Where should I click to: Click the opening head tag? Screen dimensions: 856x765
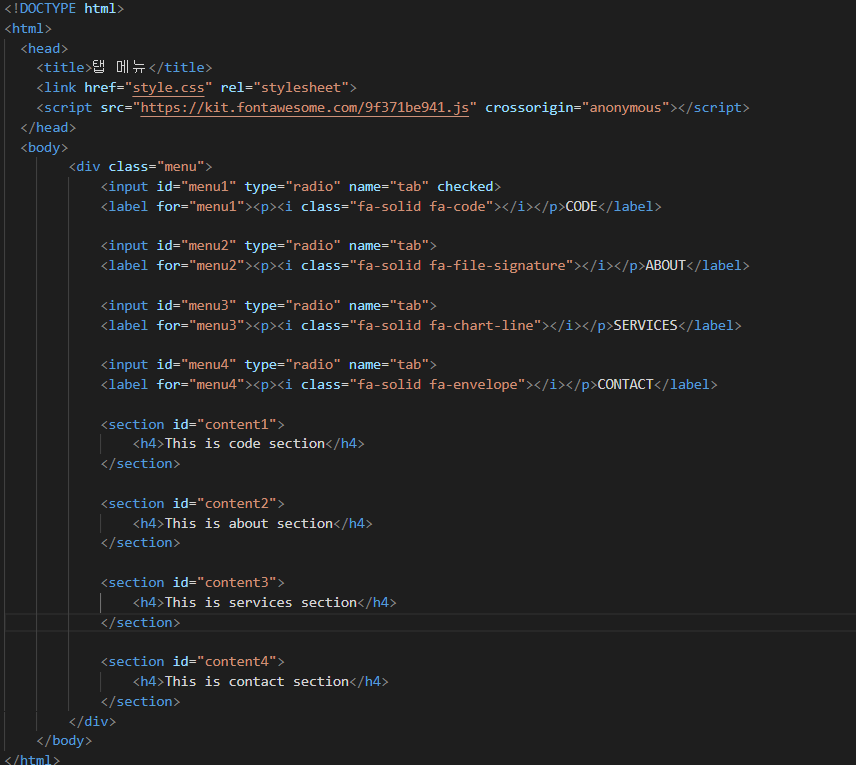coord(44,49)
